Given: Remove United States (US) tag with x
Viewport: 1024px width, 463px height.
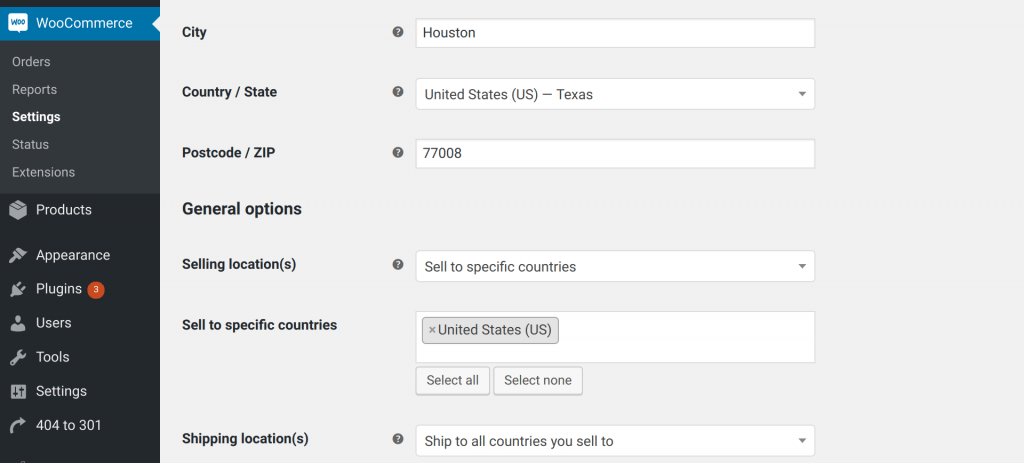Looking at the screenshot, I should pyautogui.click(x=432, y=330).
